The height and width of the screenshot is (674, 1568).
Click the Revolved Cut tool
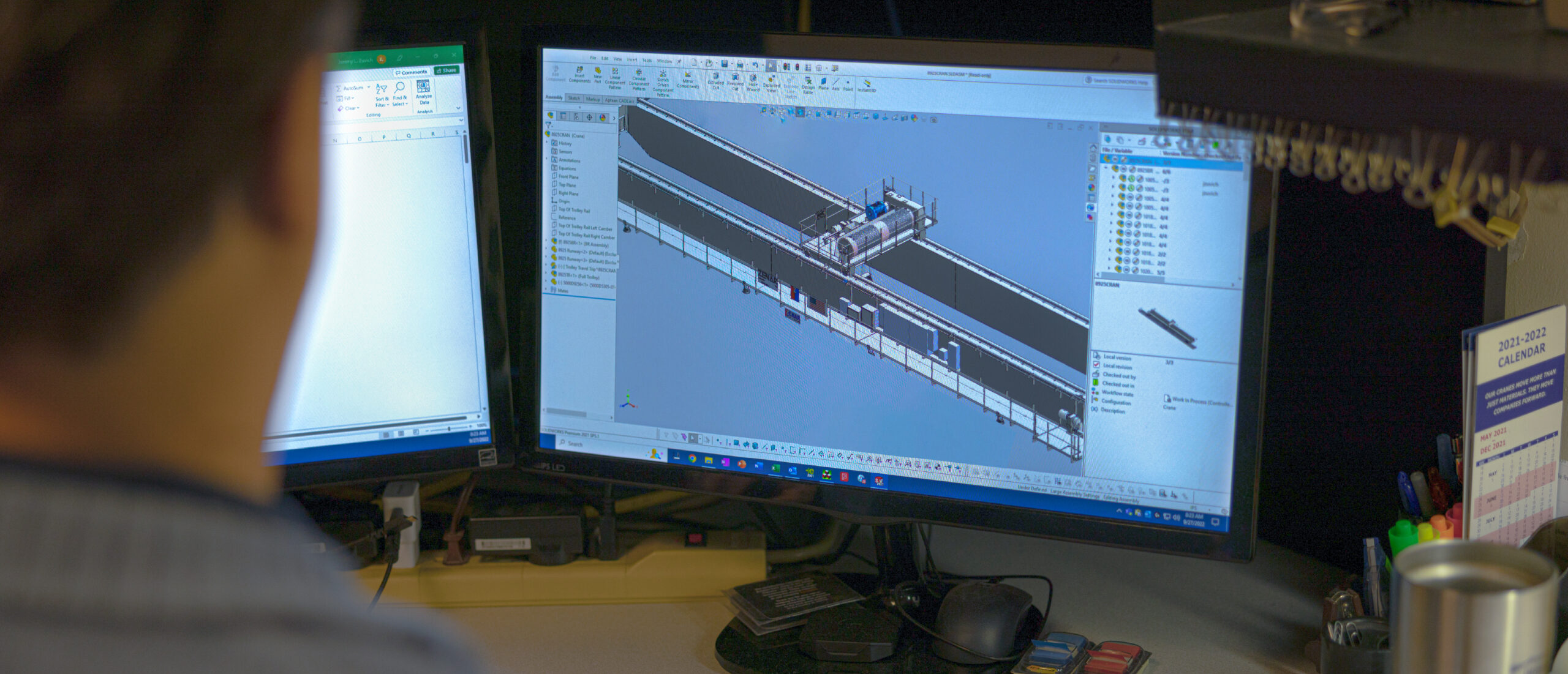tap(735, 81)
